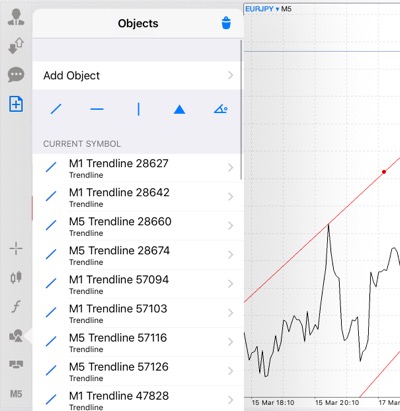The image size is (400, 411).
Task: Open the M5 timeframe selector in sidebar
Action: pyautogui.click(x=16, y=394)
